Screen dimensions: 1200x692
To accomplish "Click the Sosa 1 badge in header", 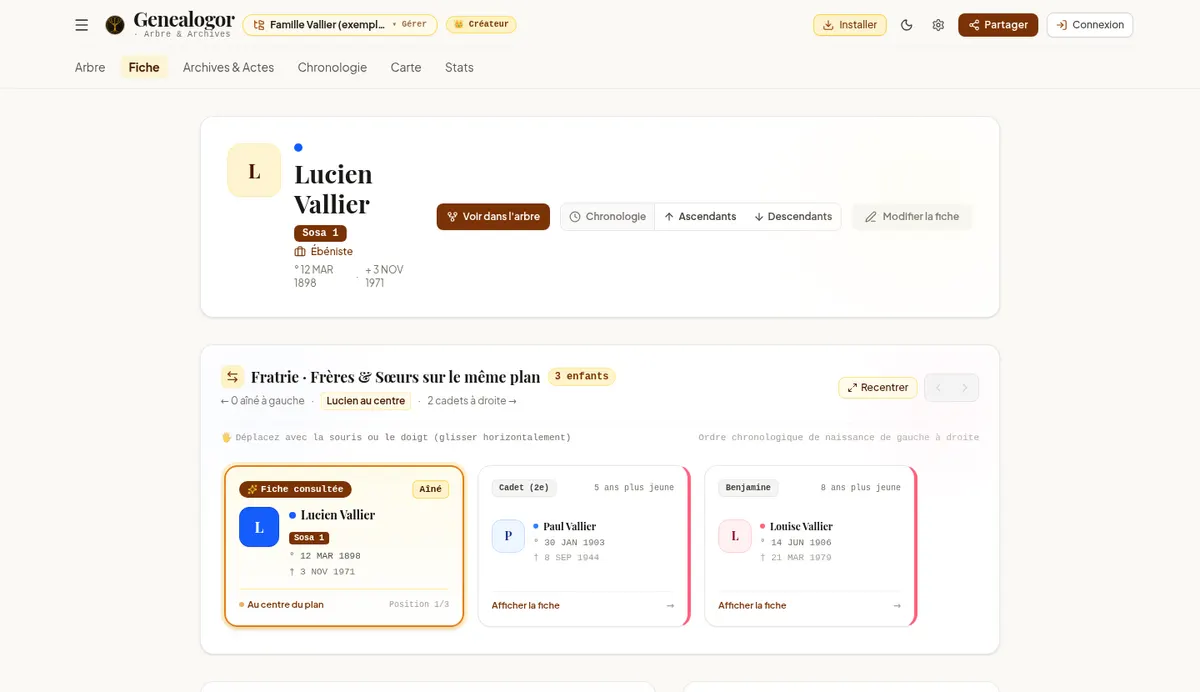I will pyautogui.click(x=320, y=233).
